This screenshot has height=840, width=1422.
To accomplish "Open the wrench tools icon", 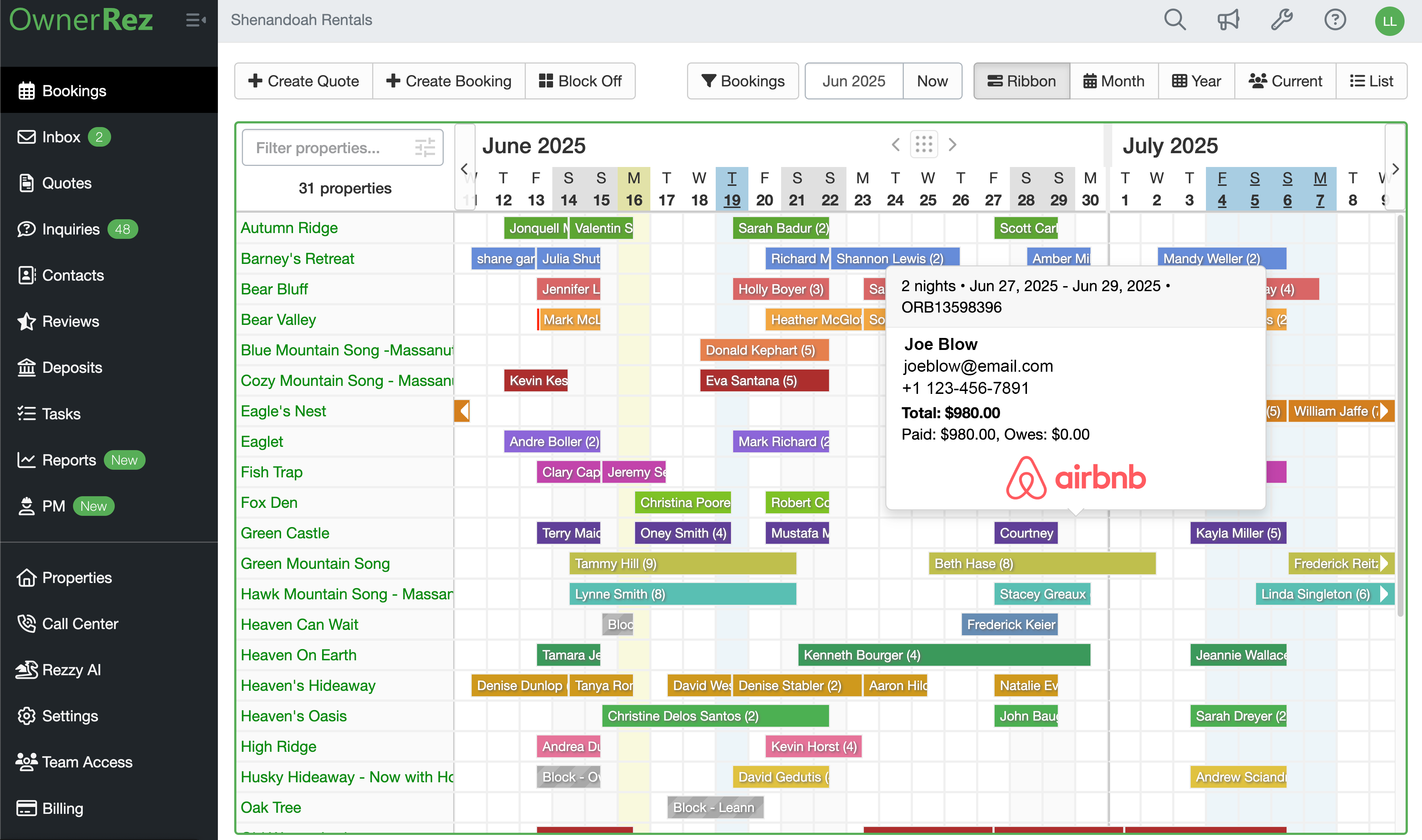I will click(x=1281, y=20).
